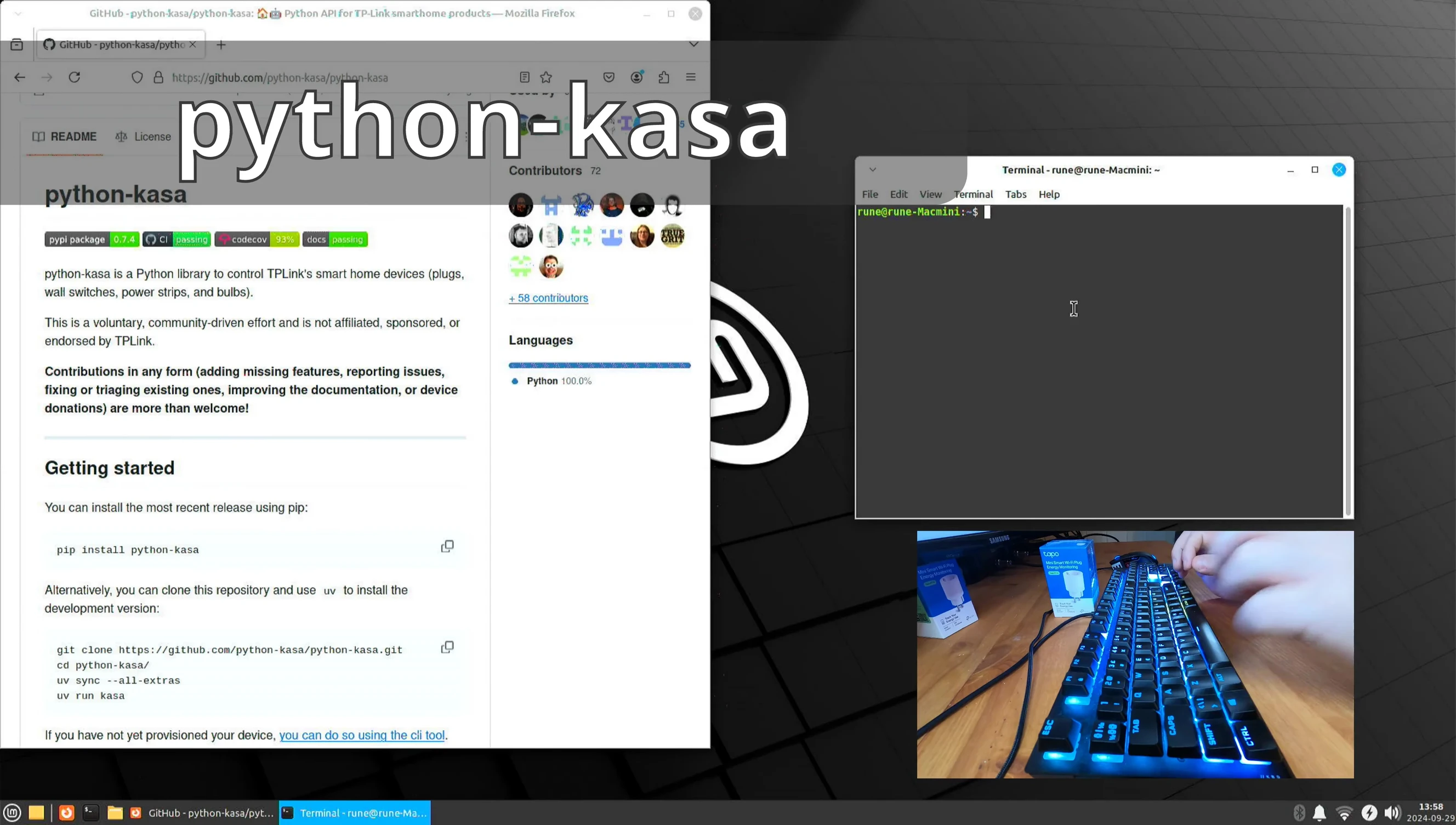Image resolution: width=1456 pixels, height=825 pixels.
Task: Show site security padlock details
Action: click(x=158, y=77)
